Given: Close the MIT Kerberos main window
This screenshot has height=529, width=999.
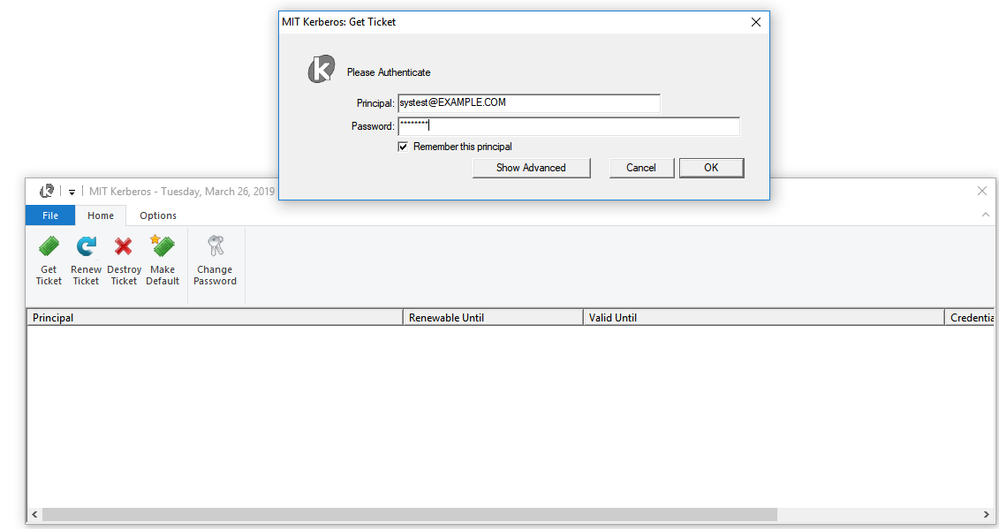Looking at the screenshot, I should point(982,191).
